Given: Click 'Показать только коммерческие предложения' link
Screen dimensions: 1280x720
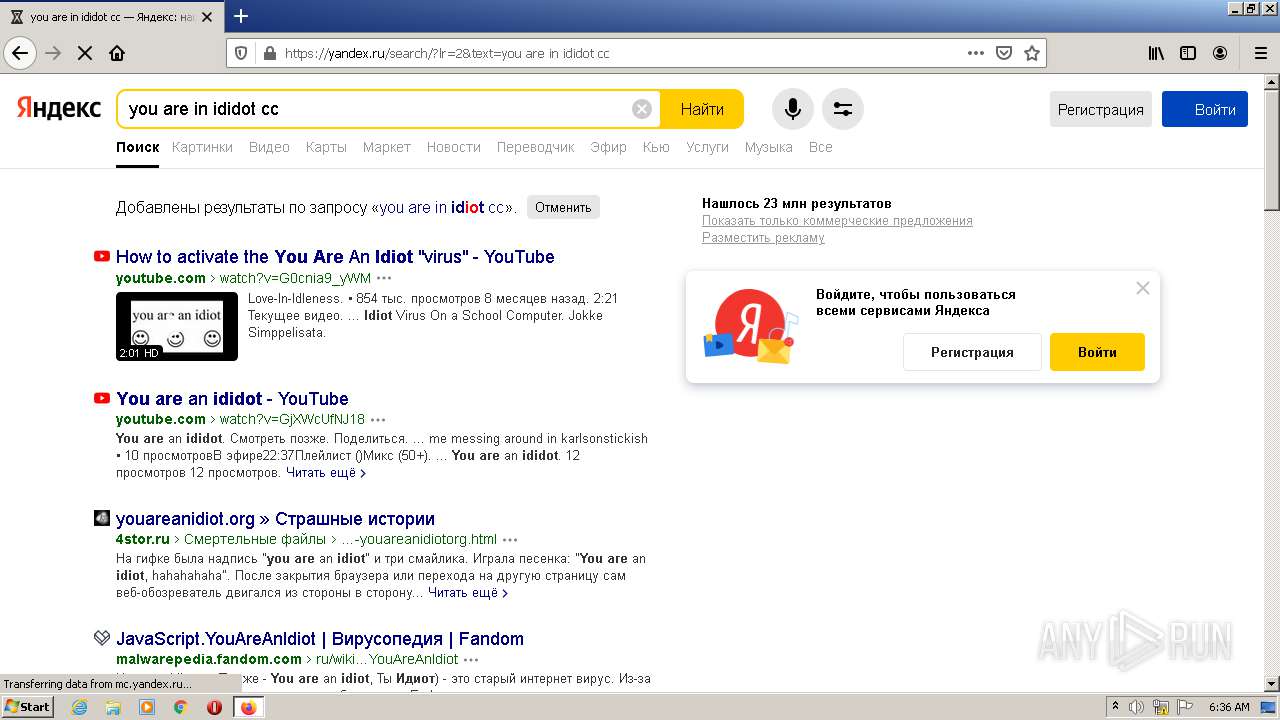Looking at the screenshot, I should (x=837, y=221).
